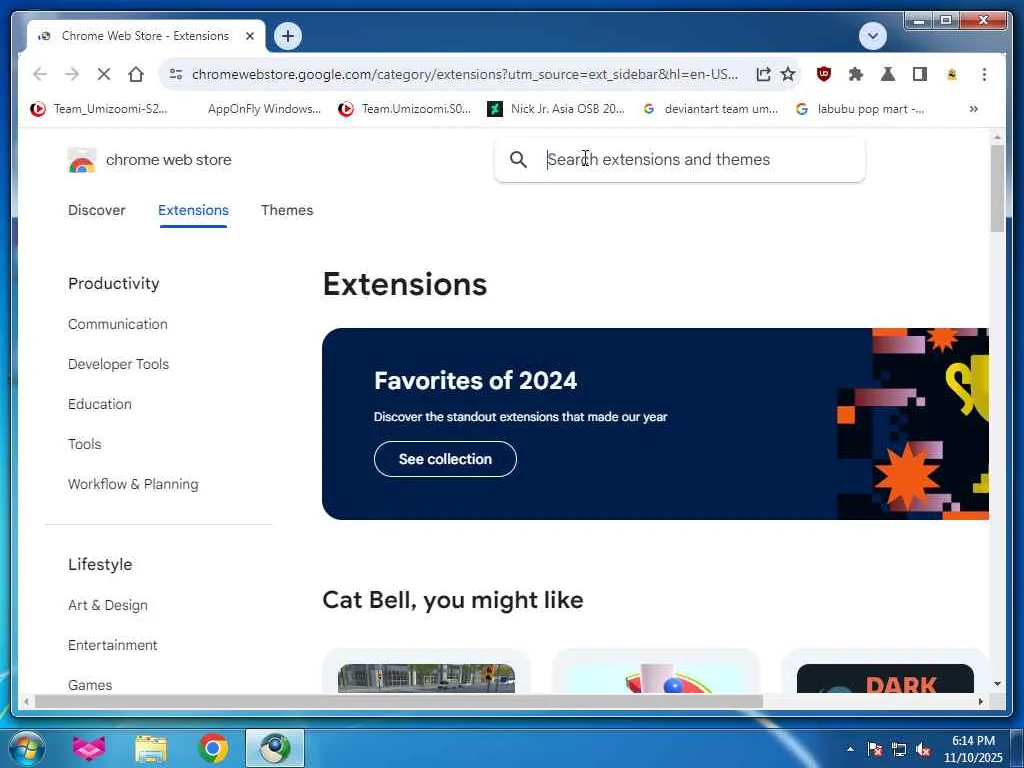View site information icon in address bar
This screenshot has height=768, width=1024.
176,74
